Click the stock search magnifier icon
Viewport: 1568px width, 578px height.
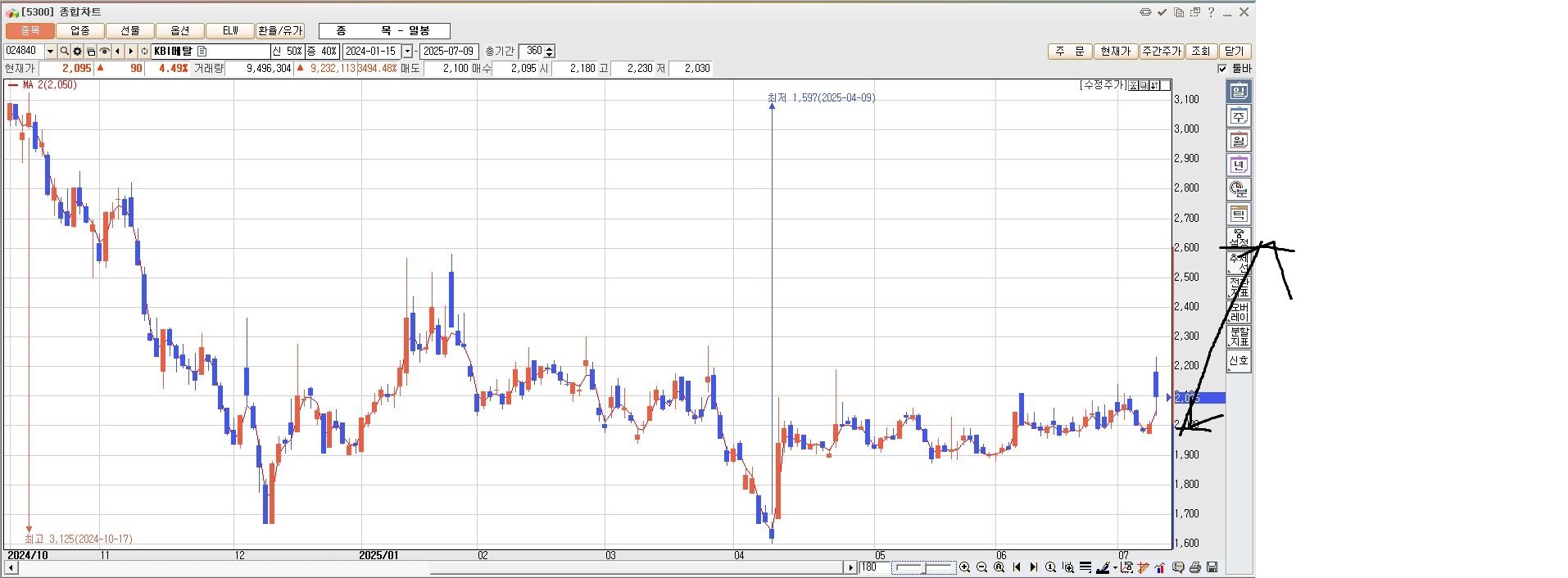(64, 52)
